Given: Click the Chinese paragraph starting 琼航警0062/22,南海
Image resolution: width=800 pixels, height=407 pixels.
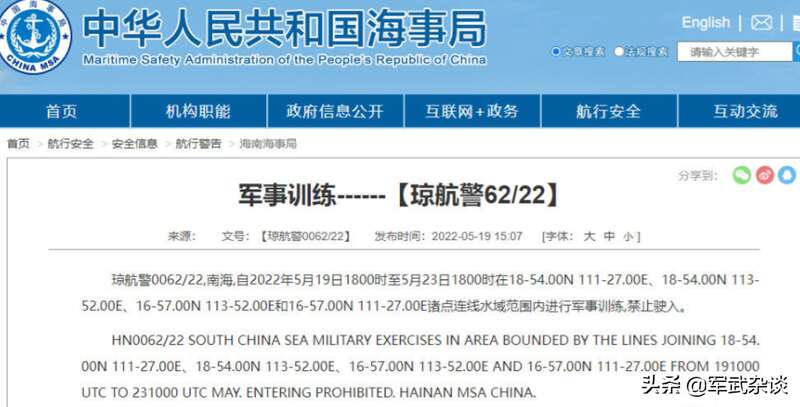Looking at the screenshot, I should pos(420,293).
